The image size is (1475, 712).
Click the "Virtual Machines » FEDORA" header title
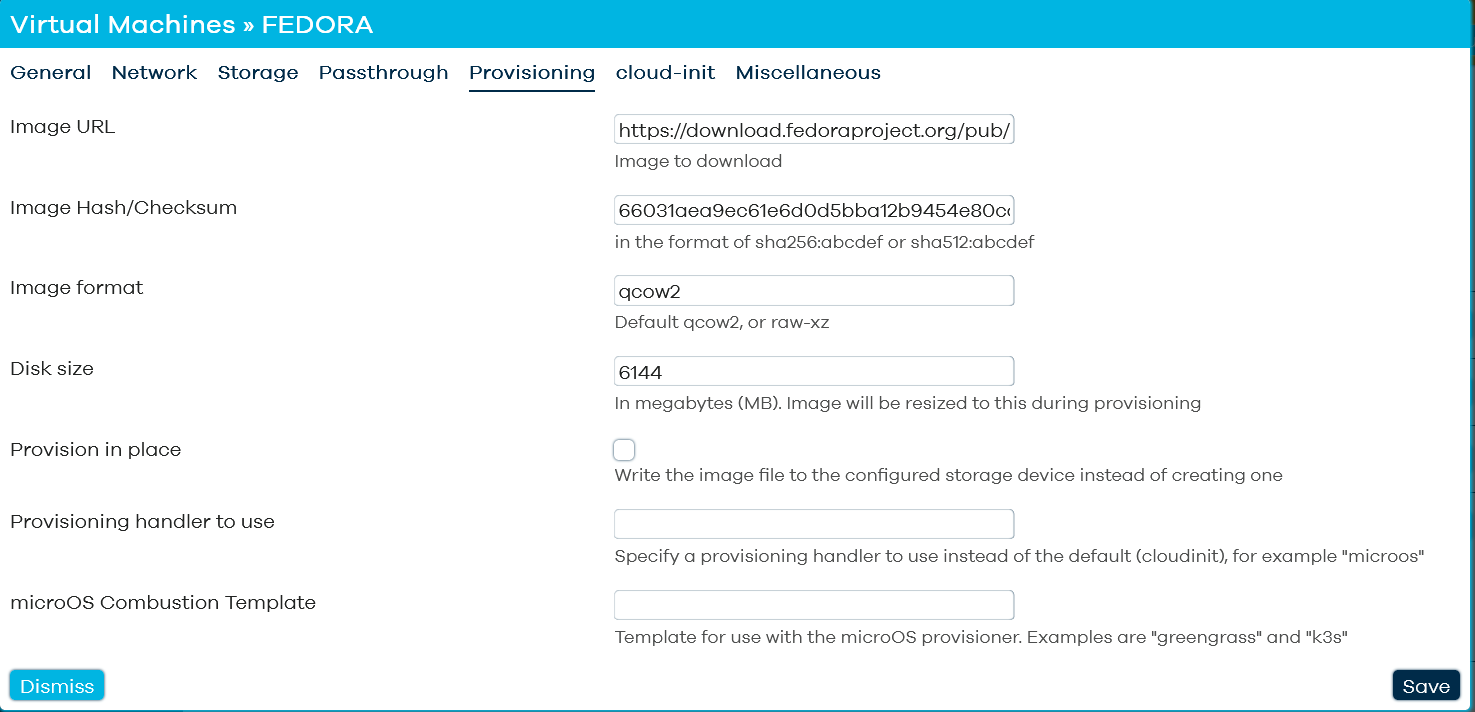coord(192,25)
